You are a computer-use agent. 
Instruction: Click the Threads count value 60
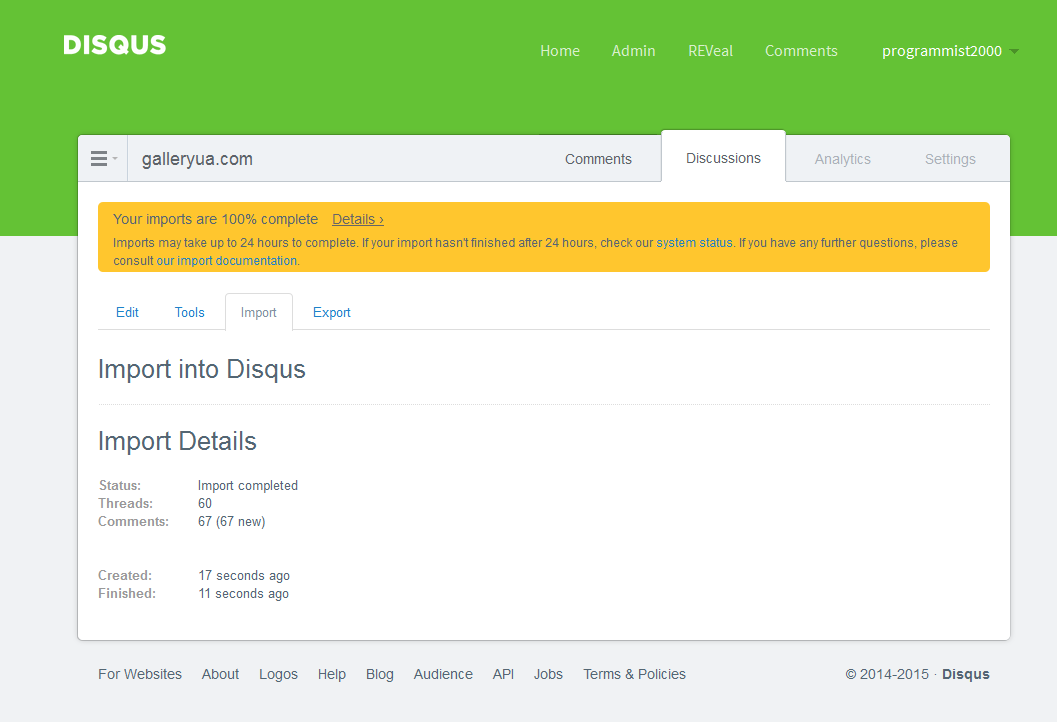tap(205, 504)
